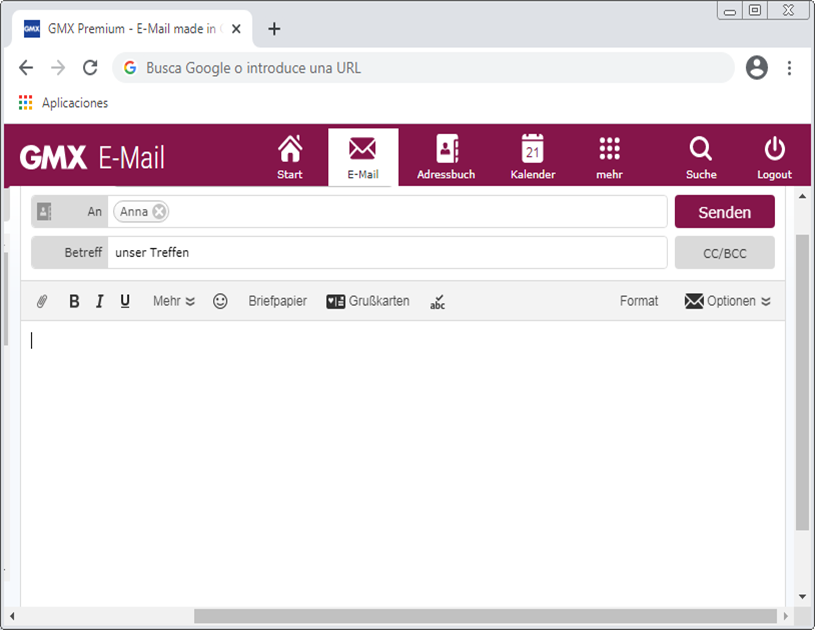Open address book icon beside An field
815x630 pixels.
44,212
